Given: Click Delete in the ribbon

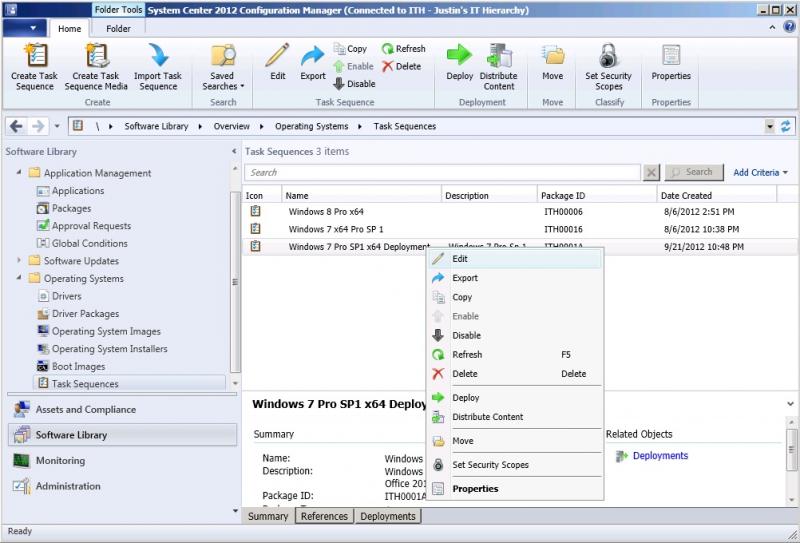Looking at the screenshot, I should coord(402,66).
